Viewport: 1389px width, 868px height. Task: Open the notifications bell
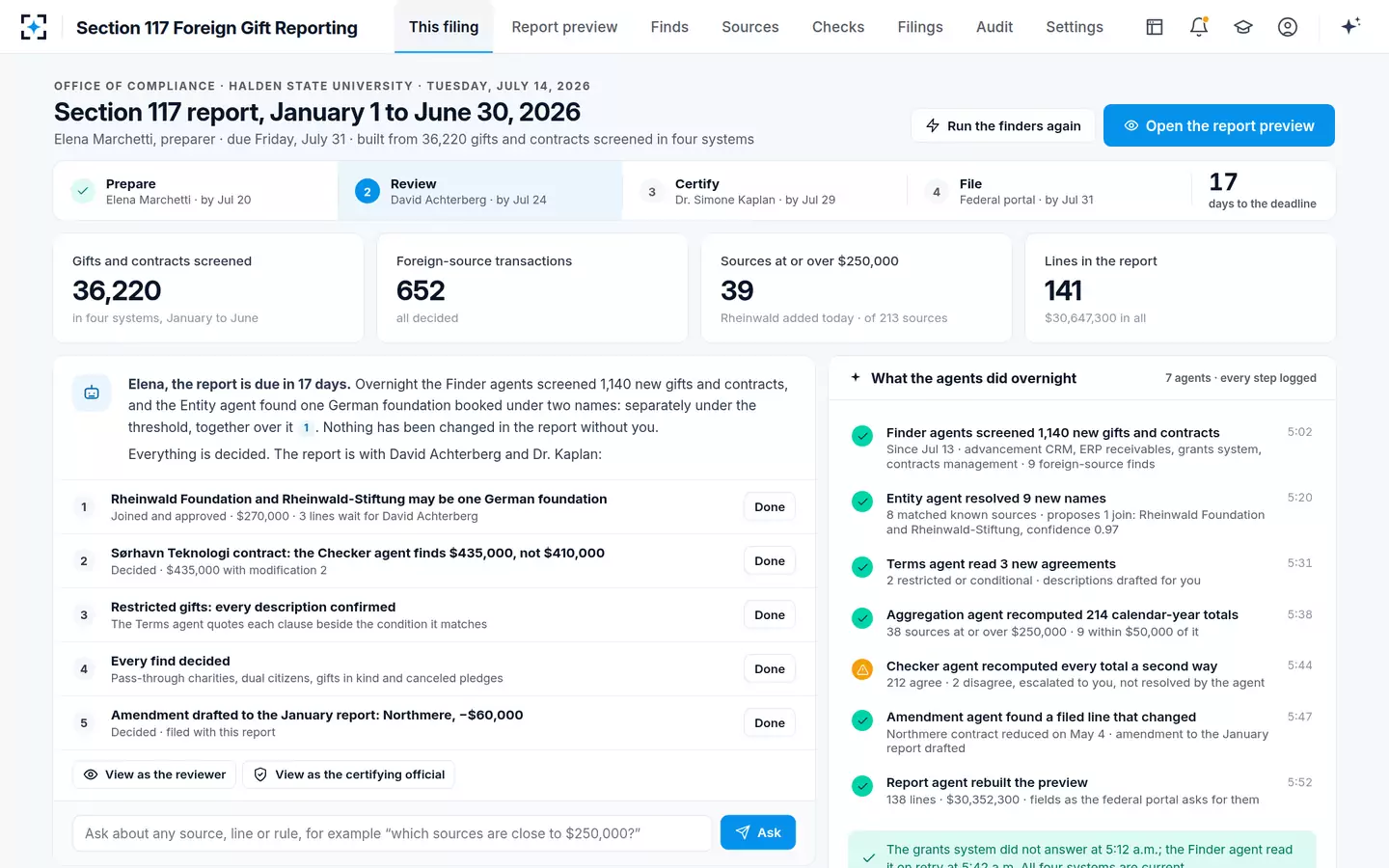pos(1199,27)
